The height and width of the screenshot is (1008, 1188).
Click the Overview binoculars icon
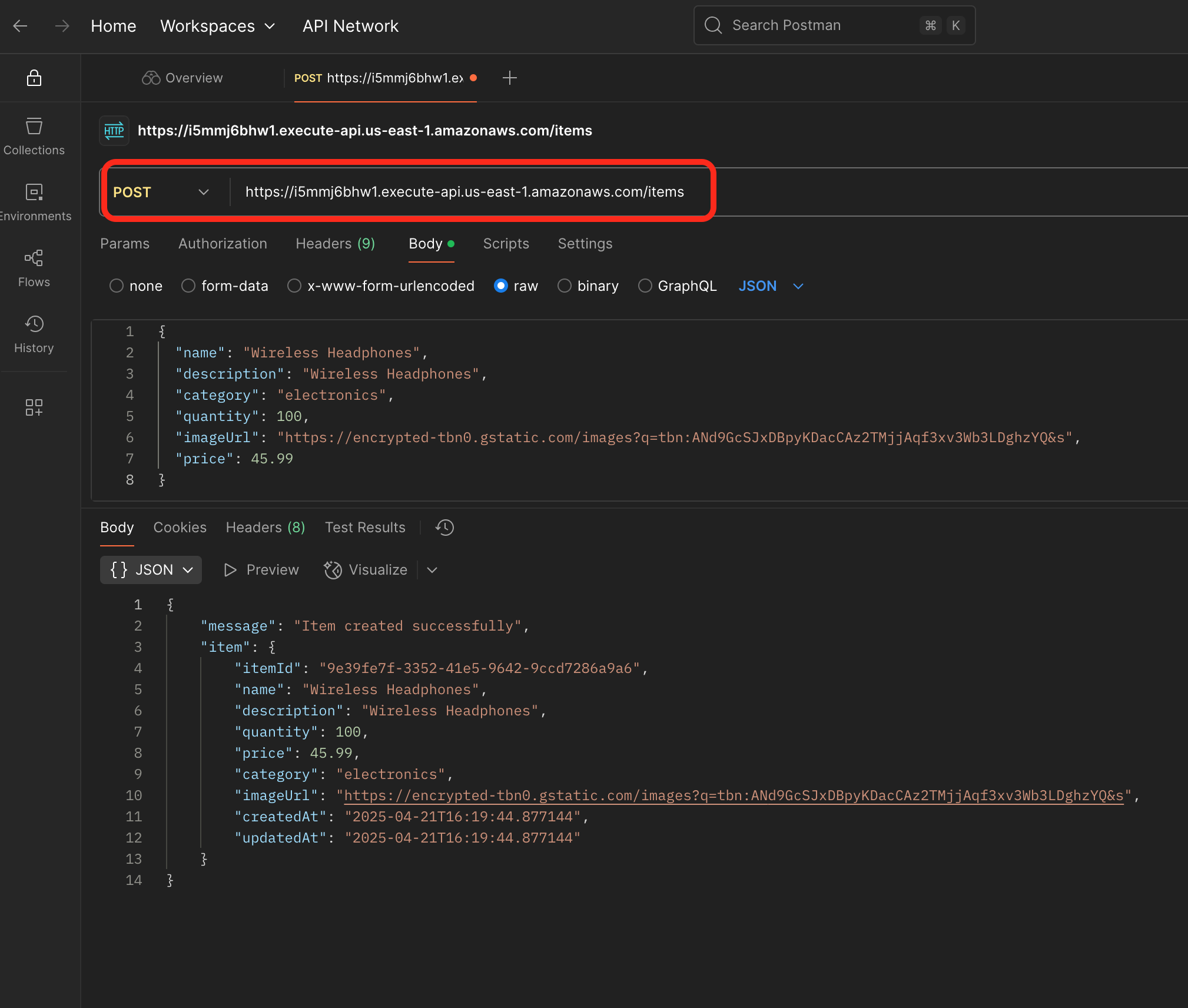[151, 78]
